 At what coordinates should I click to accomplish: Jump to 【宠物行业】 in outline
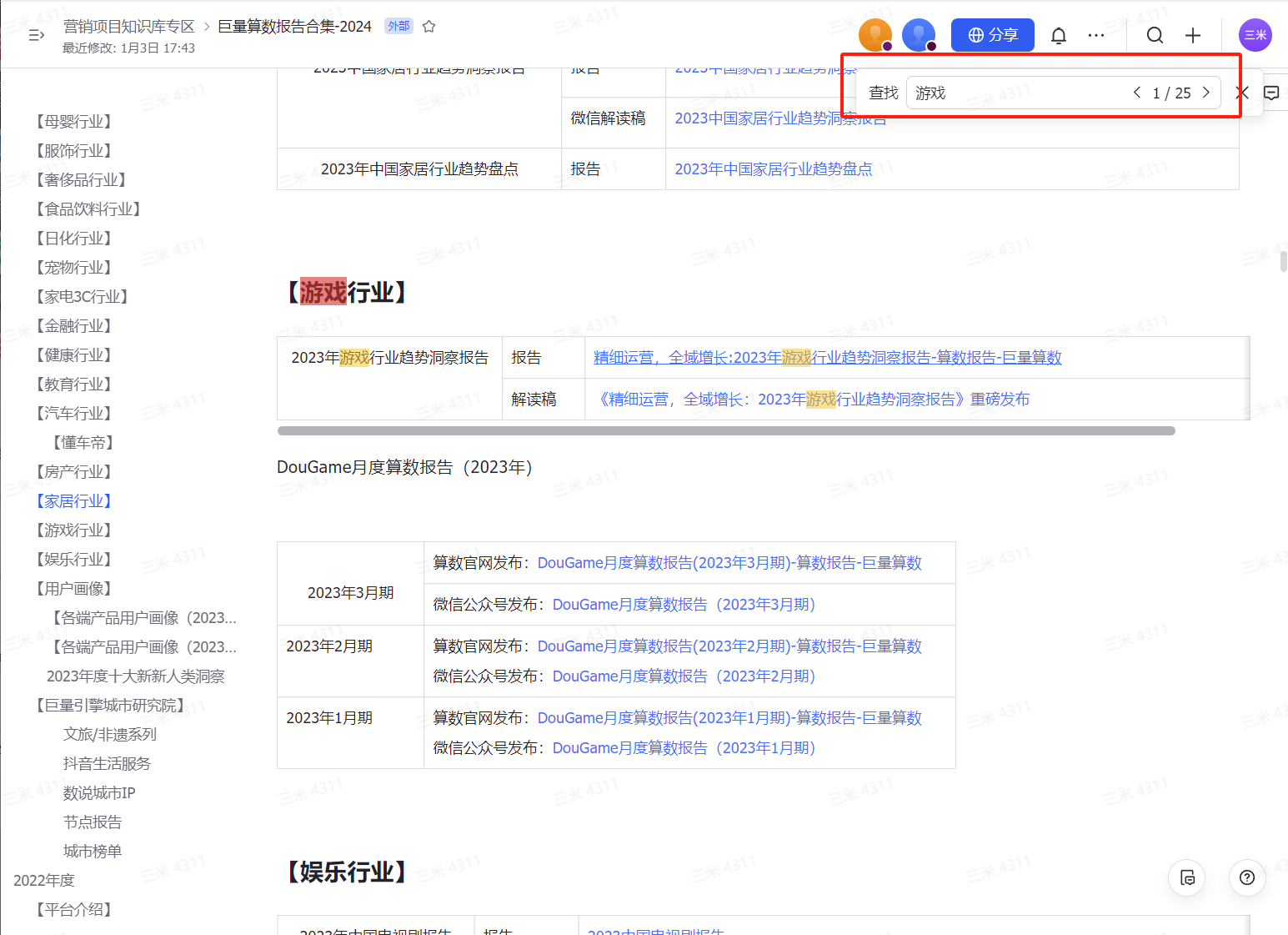click(x=73, y=268)
